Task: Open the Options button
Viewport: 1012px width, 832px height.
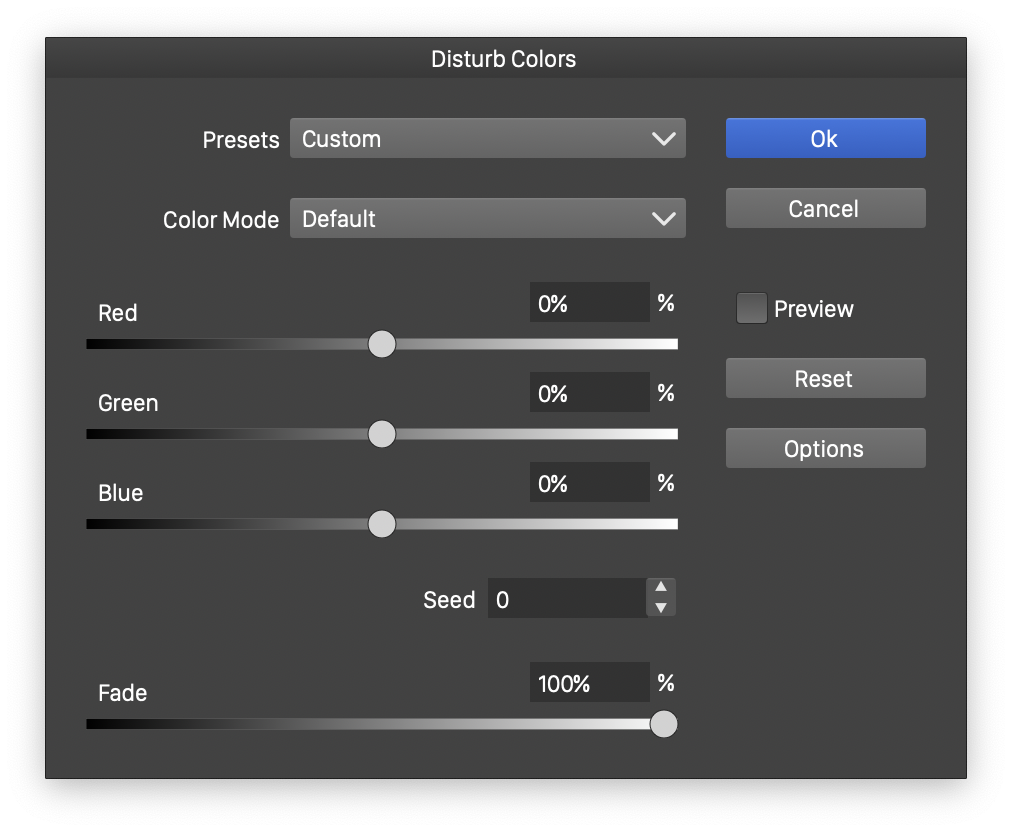Action: pyautogui.click(x=825, y=448)
